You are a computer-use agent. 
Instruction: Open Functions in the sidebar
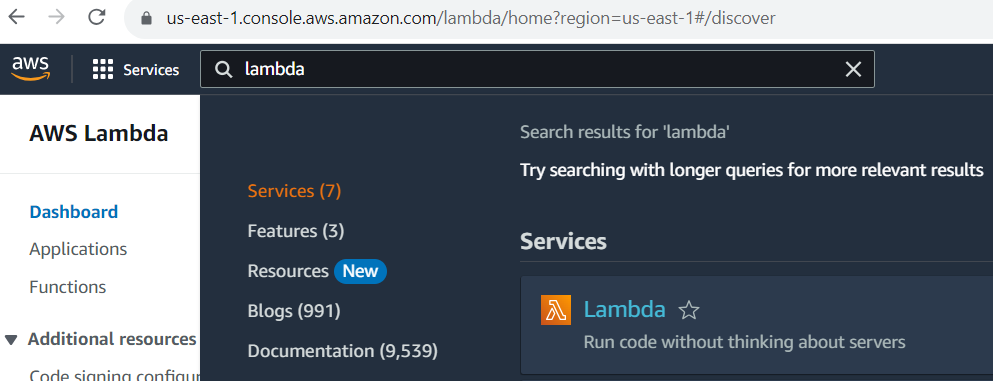(68, 287)
